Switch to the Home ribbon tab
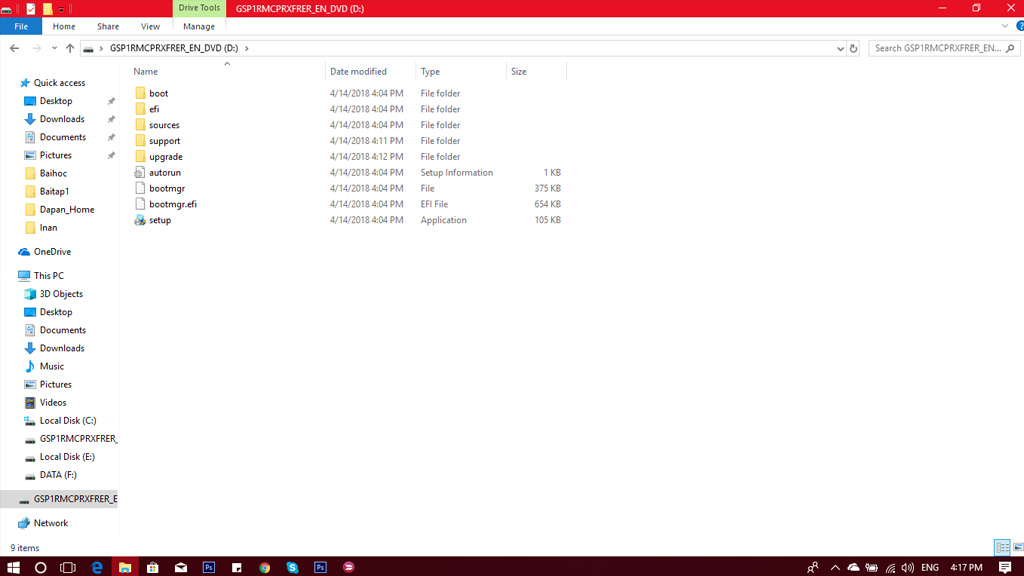 tap(64, 27)
